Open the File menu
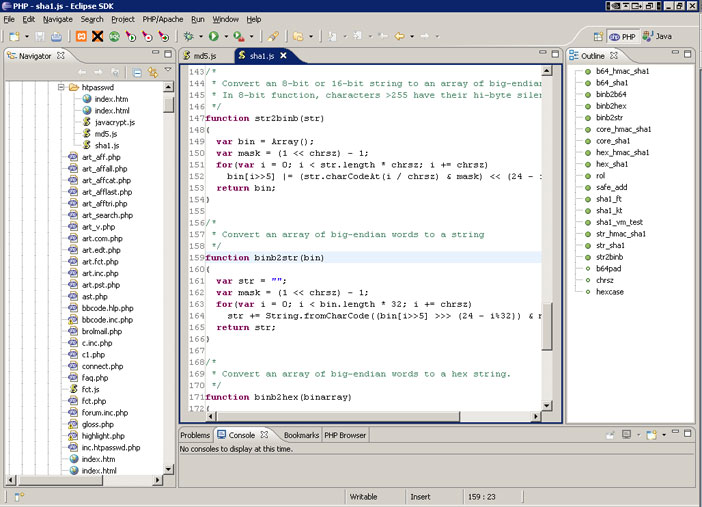702x507 pixels. click(x=9, y=19)
